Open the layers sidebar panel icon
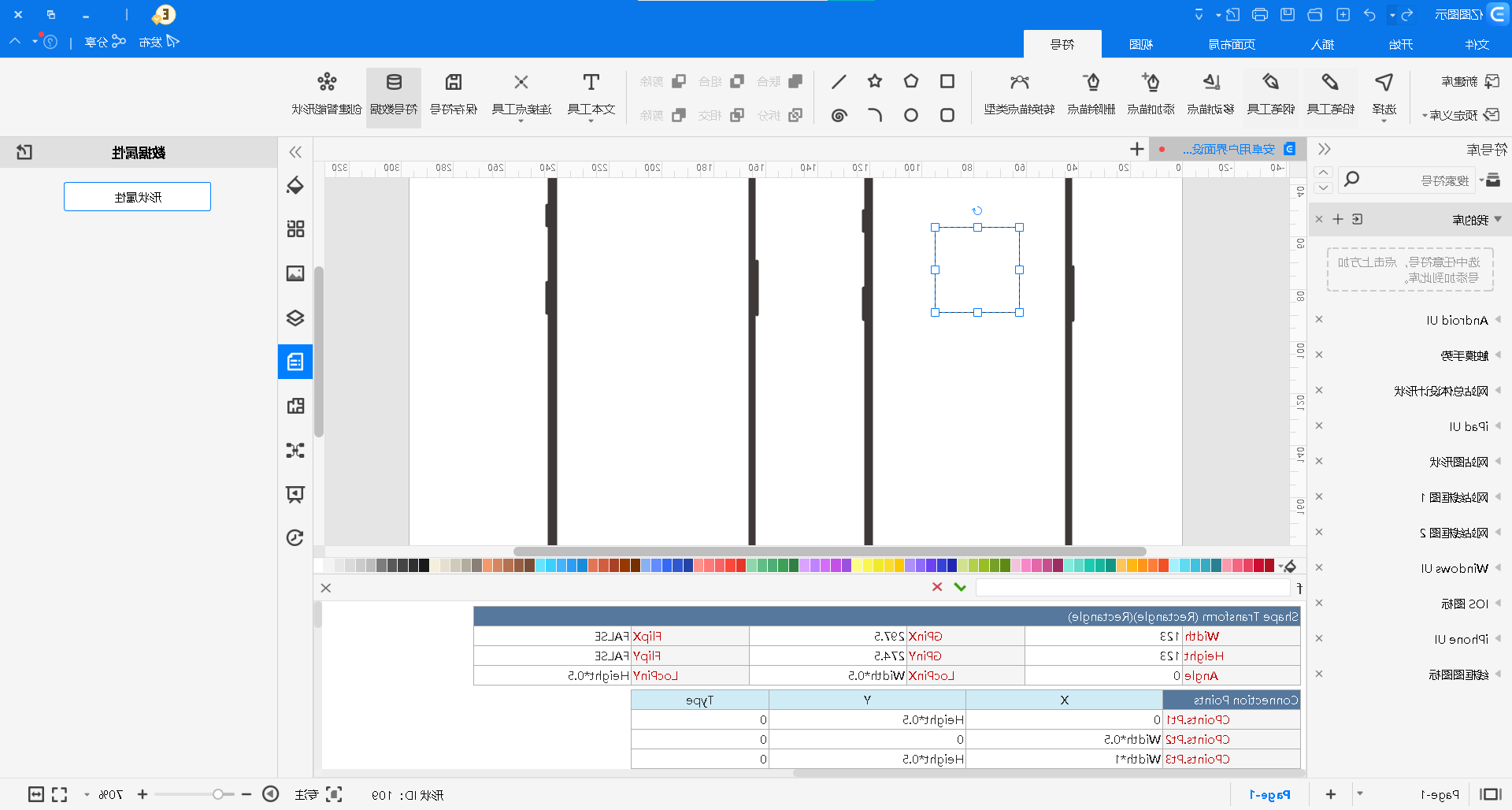This screenshot has height=810, width=1512. [295, 318]
